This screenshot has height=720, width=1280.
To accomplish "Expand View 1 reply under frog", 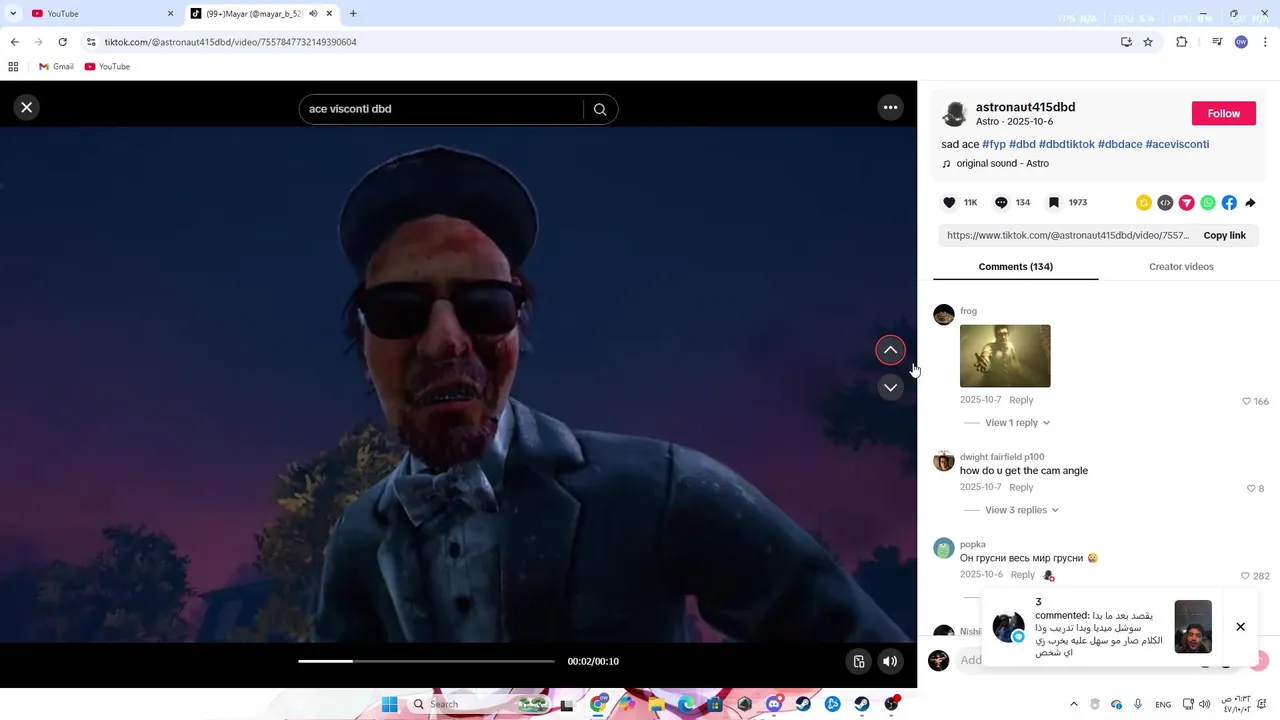I will 1017,422.
